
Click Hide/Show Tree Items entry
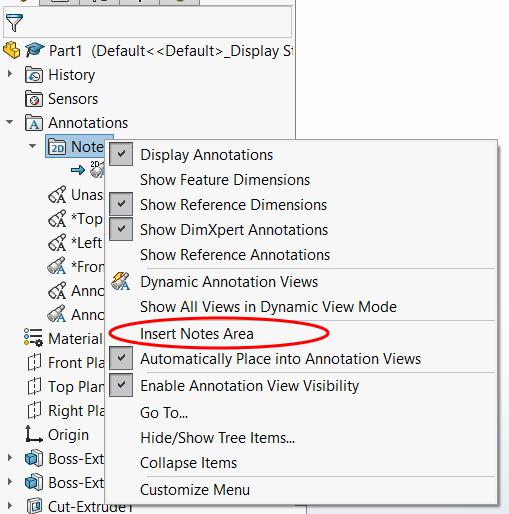[x=217, y=438]
